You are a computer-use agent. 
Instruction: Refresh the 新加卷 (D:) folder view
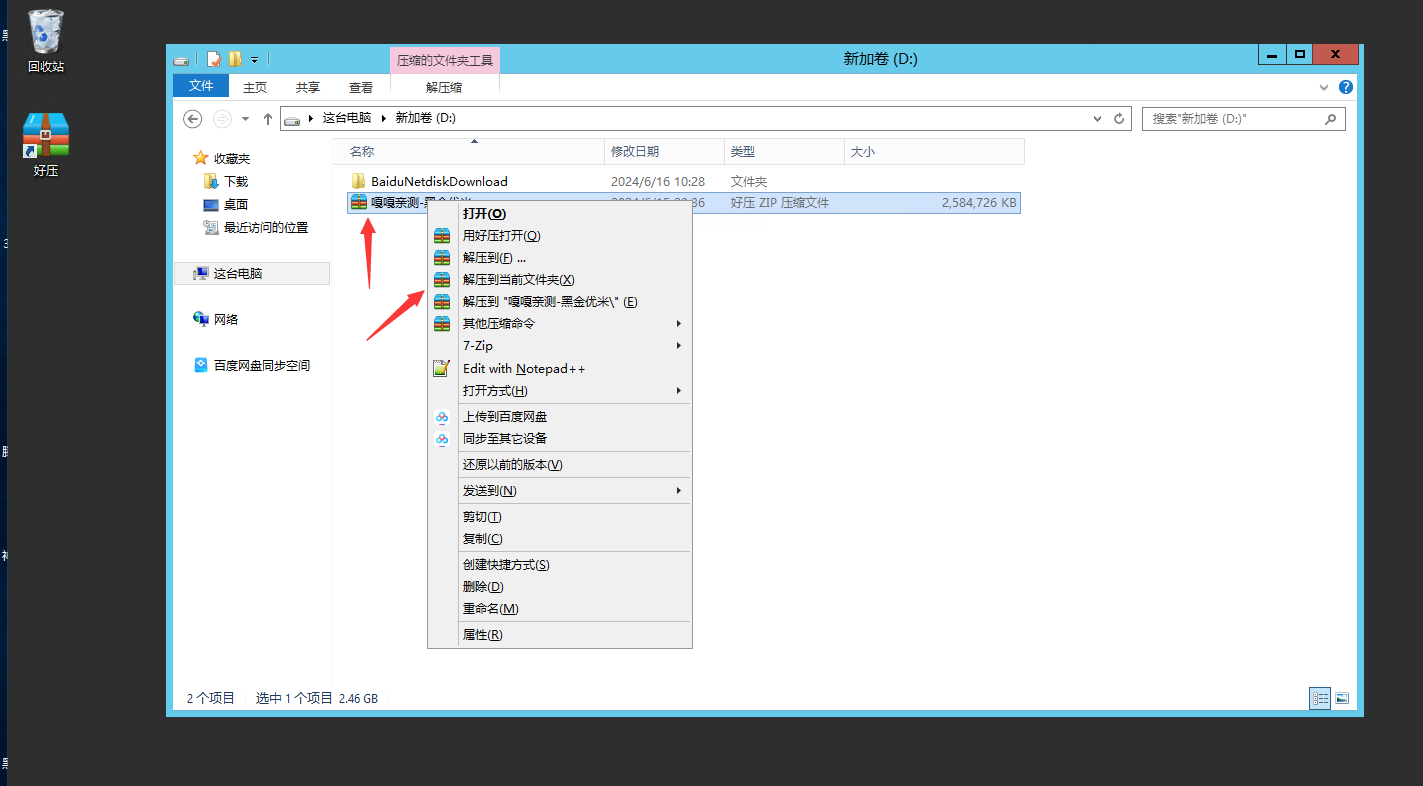pyautogui.click(x=1119, y=118)
